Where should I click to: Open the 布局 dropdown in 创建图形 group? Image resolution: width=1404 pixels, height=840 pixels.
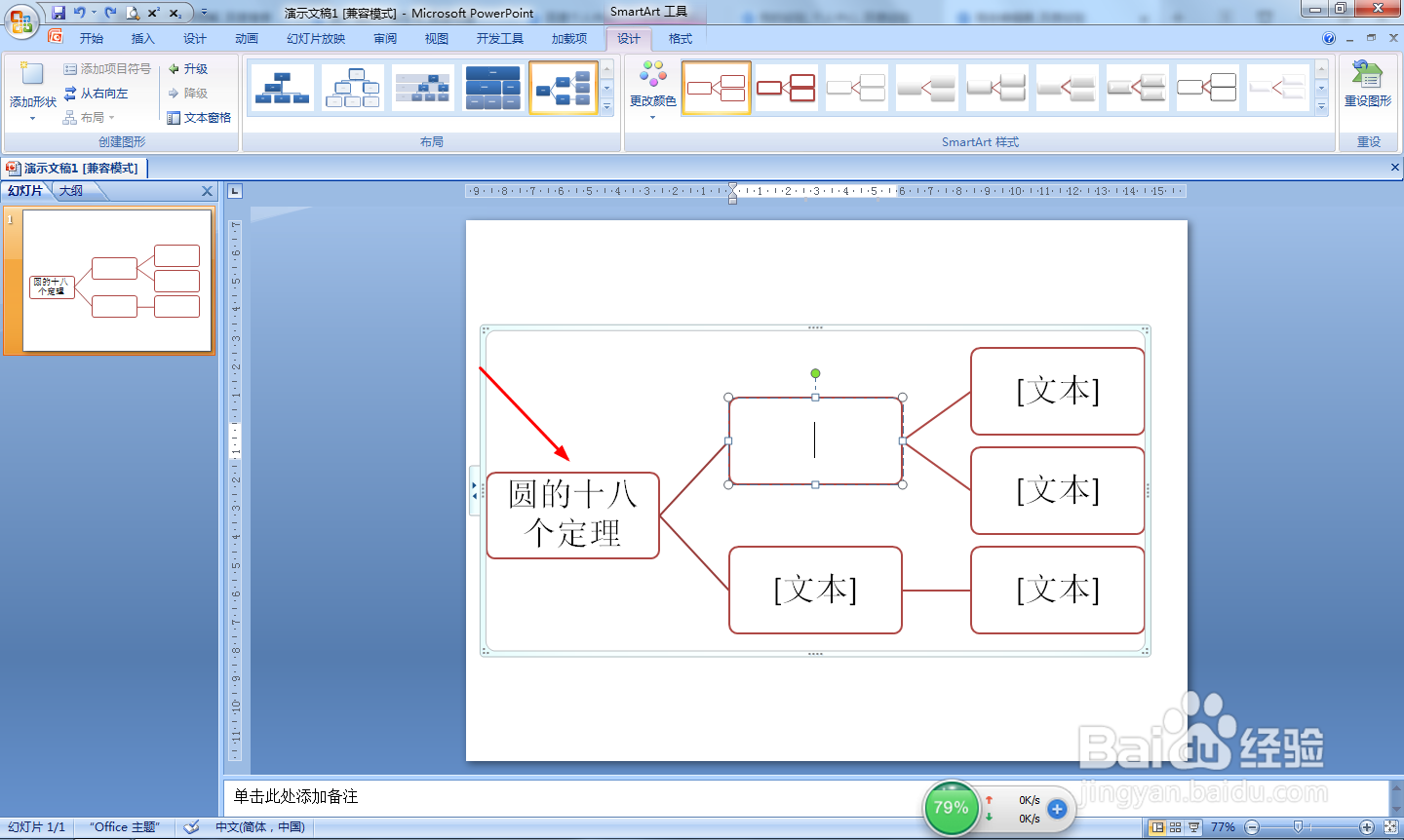[89, 118]
